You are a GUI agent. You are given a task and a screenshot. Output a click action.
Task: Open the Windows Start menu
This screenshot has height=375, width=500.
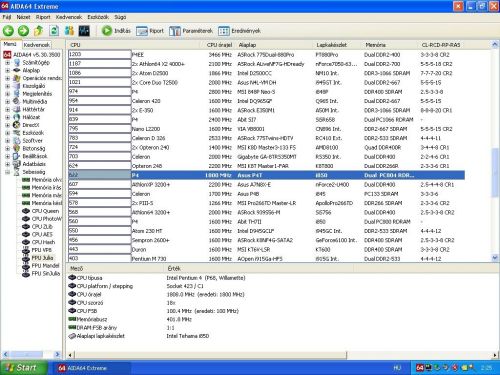click(x=23, y=368)
